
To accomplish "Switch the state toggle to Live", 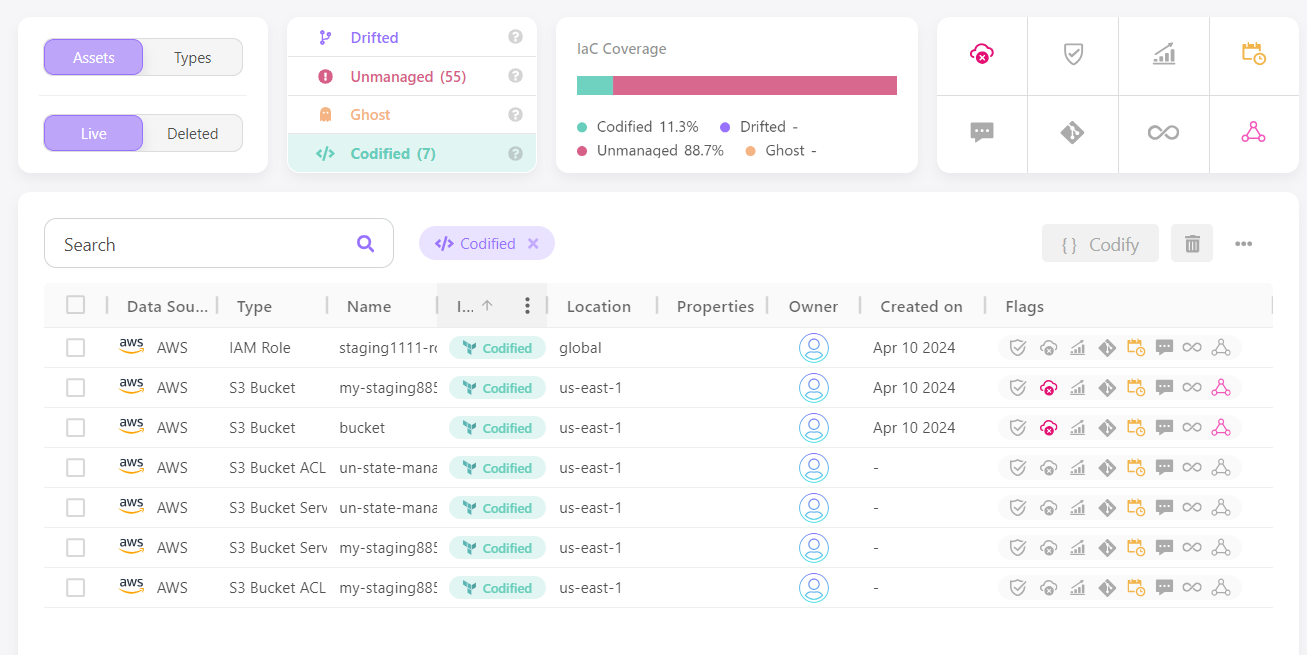I will tap(94, 133).
